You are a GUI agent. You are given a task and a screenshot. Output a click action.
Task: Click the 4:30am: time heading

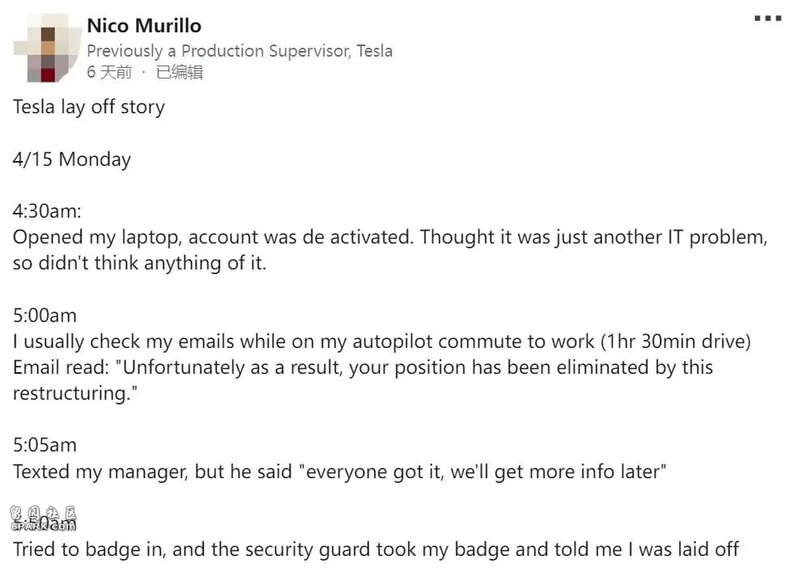(x=47, y=211)
